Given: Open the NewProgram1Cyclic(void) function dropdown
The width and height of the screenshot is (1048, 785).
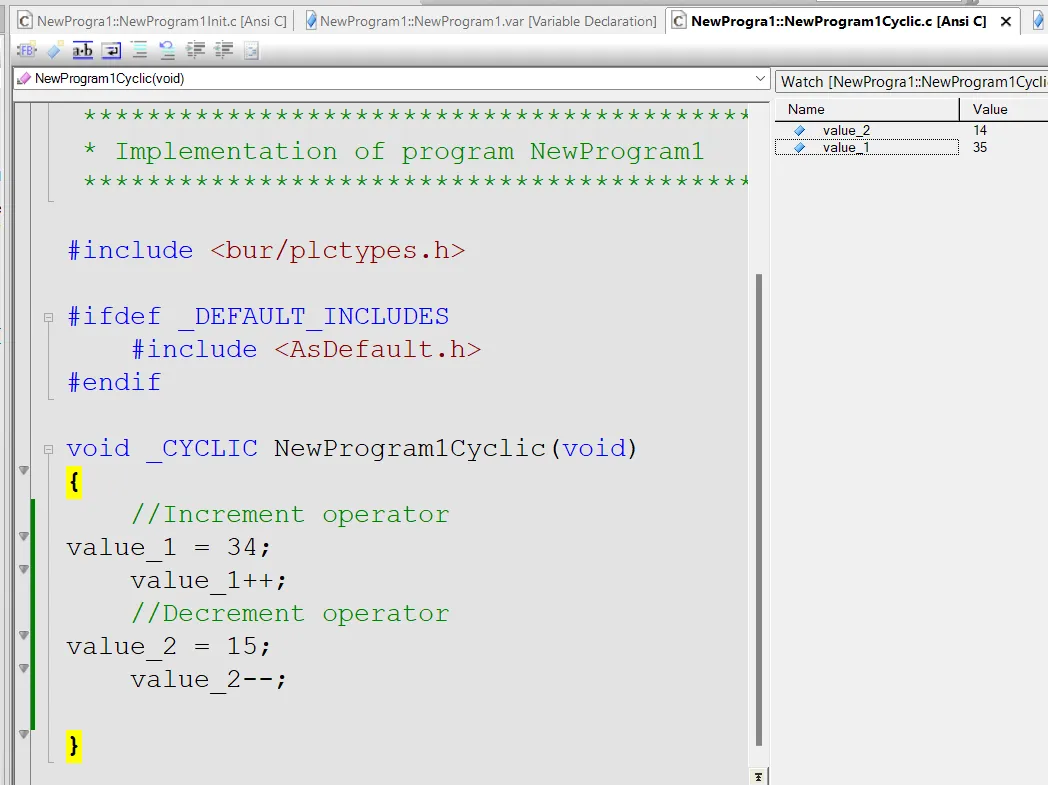Looking at the screenshot, I should point(760,78).
